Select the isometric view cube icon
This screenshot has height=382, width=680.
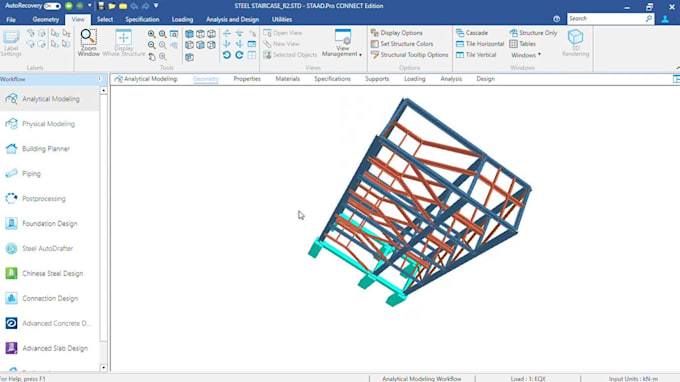(190, 57)
